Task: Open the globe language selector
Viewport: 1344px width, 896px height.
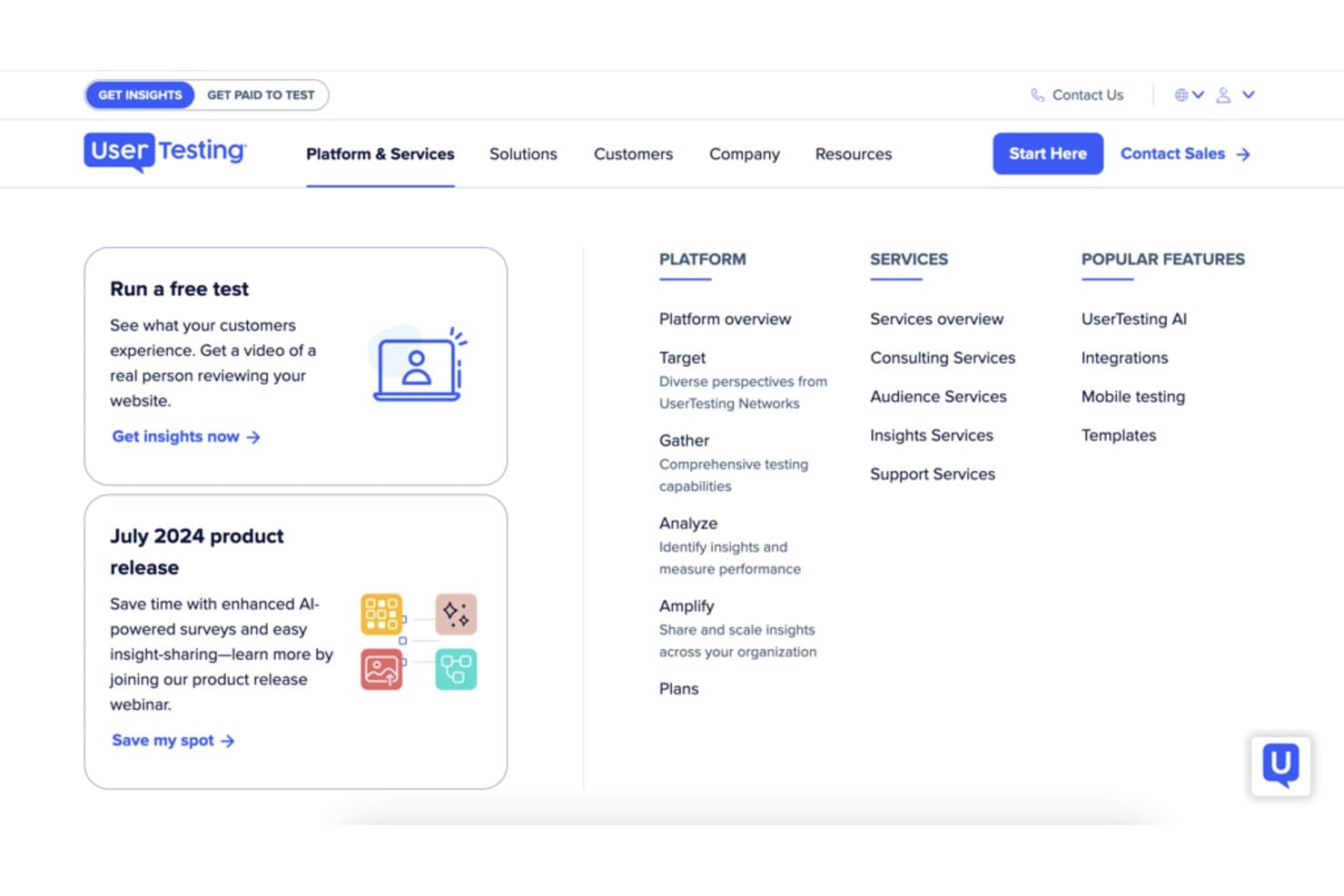Action: point(1189,94)
